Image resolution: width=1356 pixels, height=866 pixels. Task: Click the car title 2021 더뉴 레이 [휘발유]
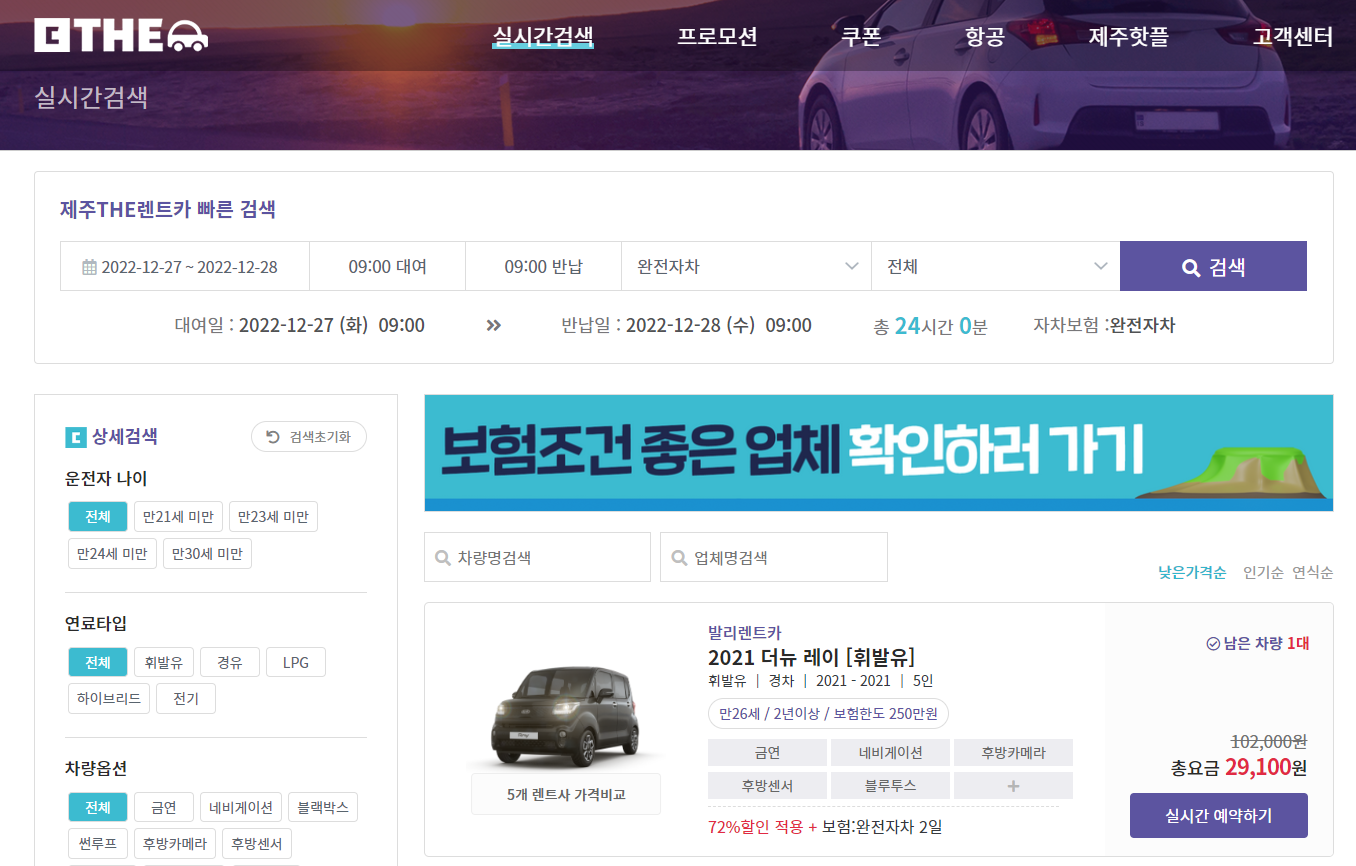pos(811,657)
